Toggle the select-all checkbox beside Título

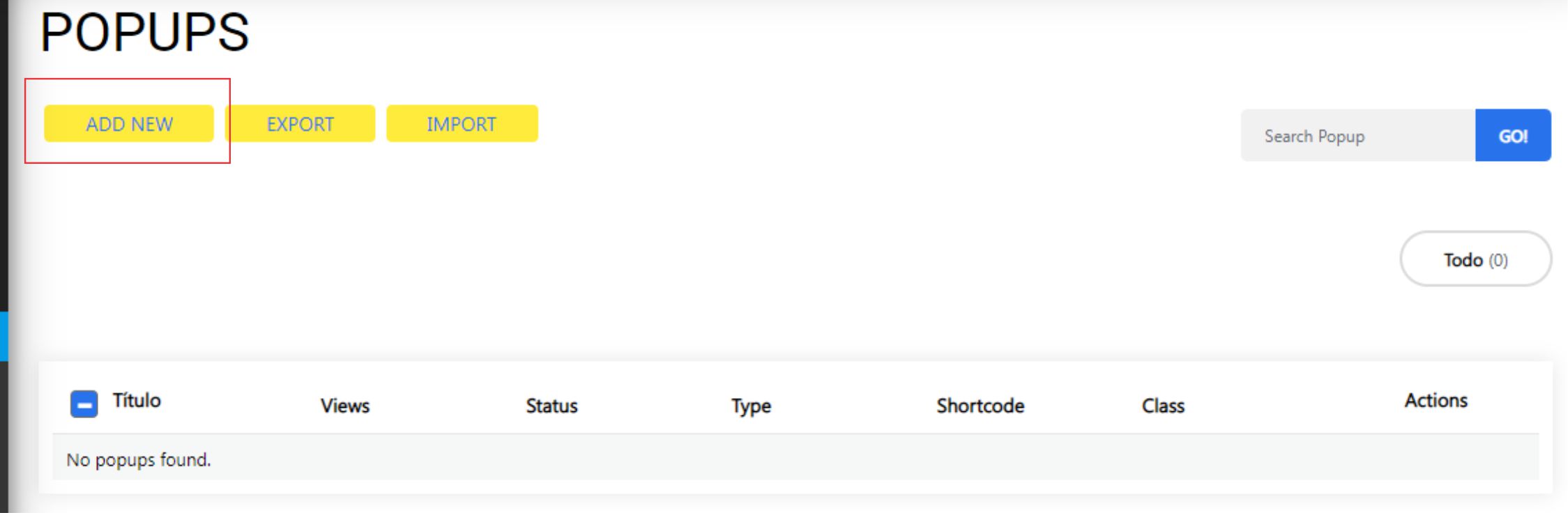84,404
